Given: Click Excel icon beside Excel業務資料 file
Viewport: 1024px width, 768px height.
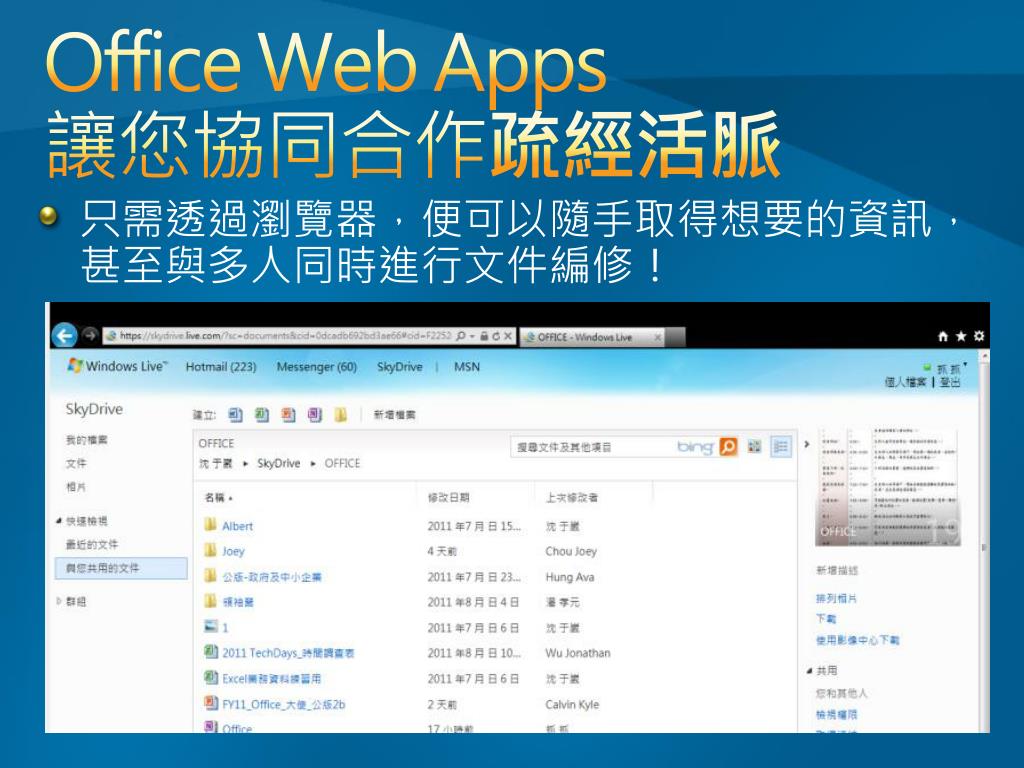Looking at the screenshot, I should click(210, 677).
